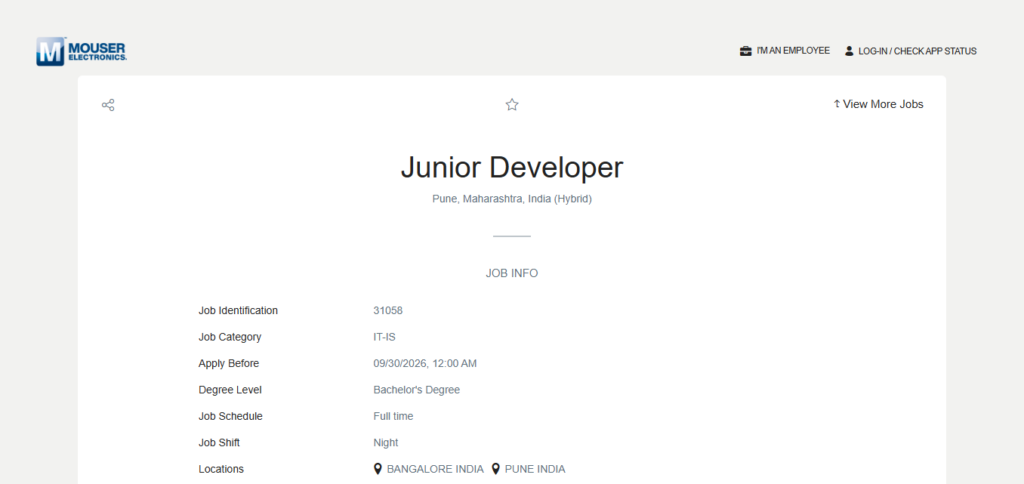This screenshot has width=1024, height=484.
Task: Click the Junior Developer job title
Action: (x=512, y=167)
